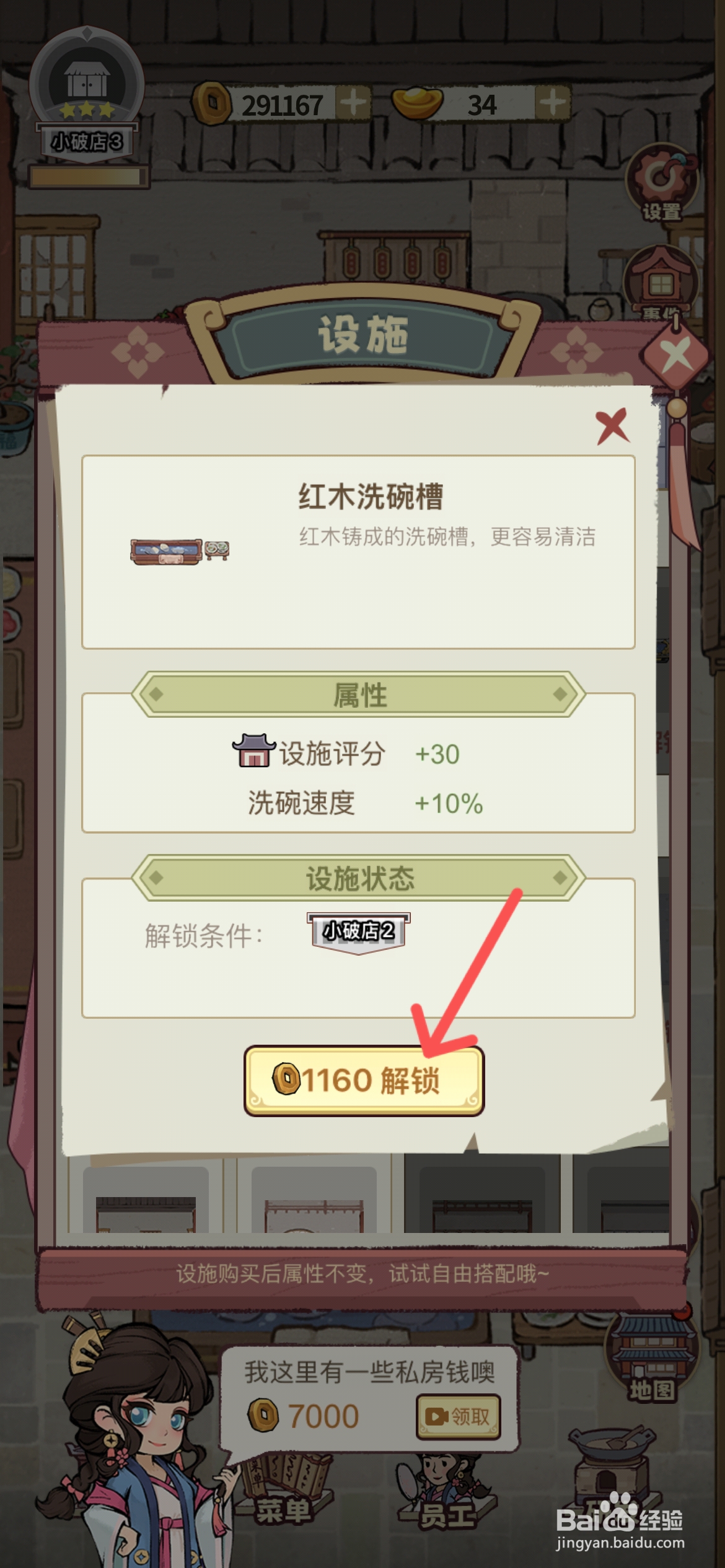Image resolution: width=725 pixels, height=1568 pixels.
Task: Tap the 小破店2 unlock condition badge
Action: pos(358,932)
